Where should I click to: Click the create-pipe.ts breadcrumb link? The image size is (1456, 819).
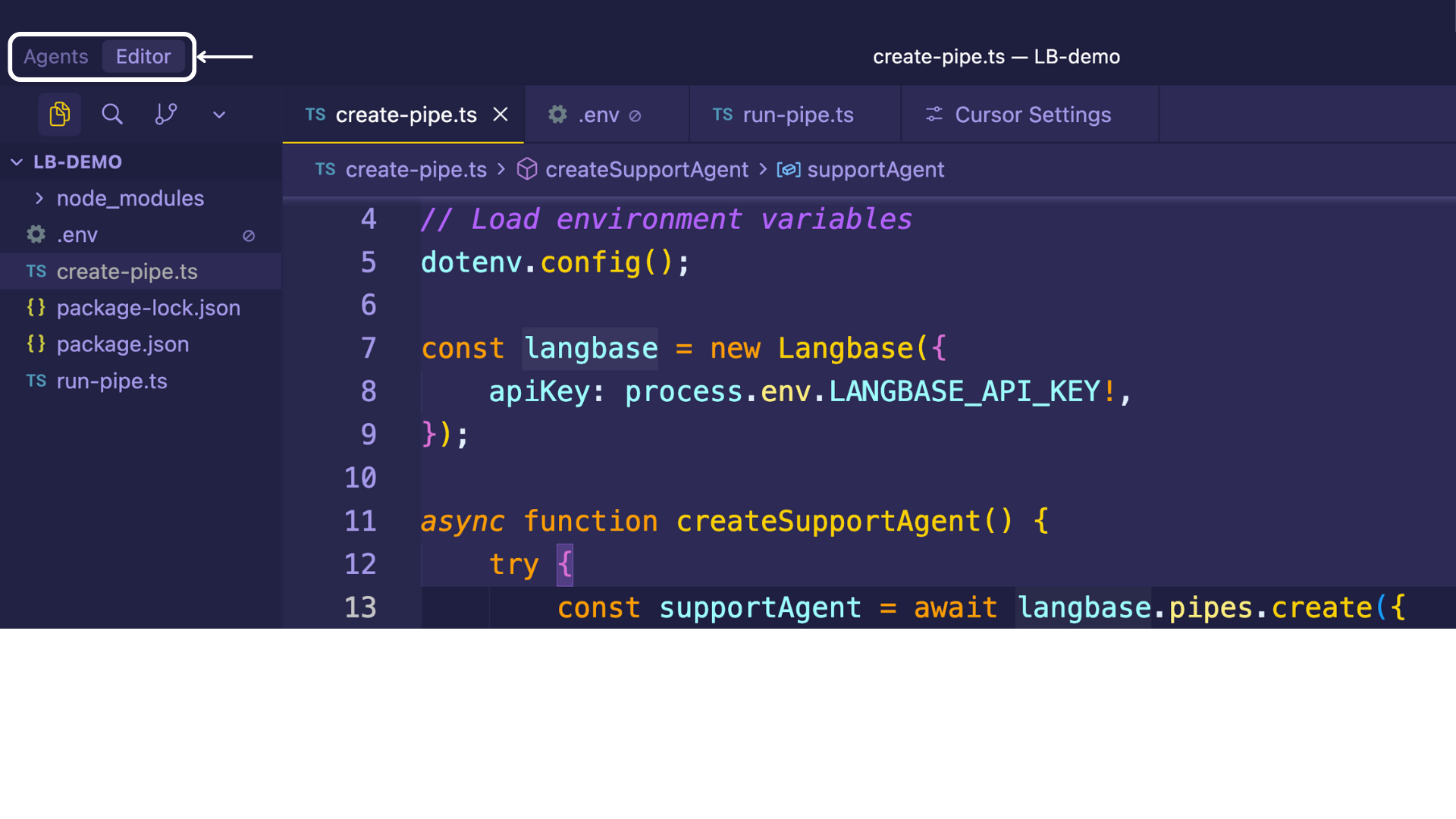[416, 169]
